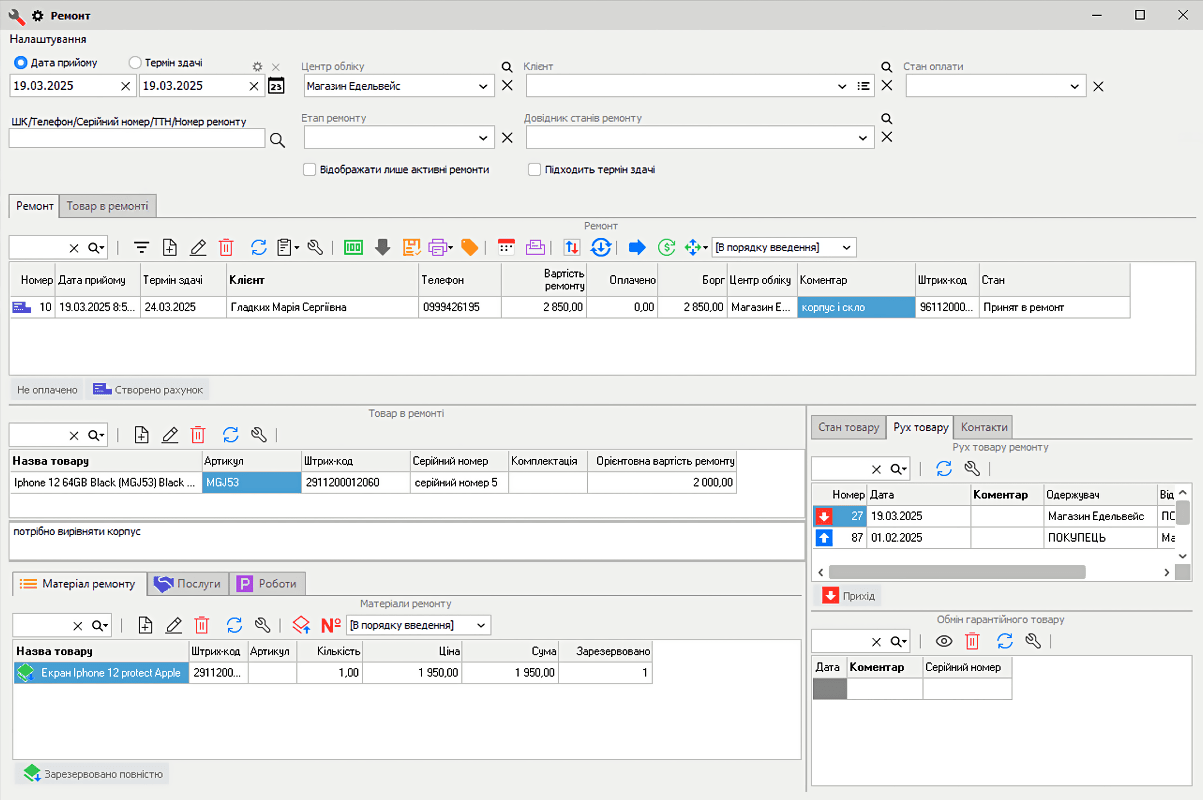Open the Етап ремонту dropdown
Viewport: 1203px width, 800px height.
[x=484, y=138]
